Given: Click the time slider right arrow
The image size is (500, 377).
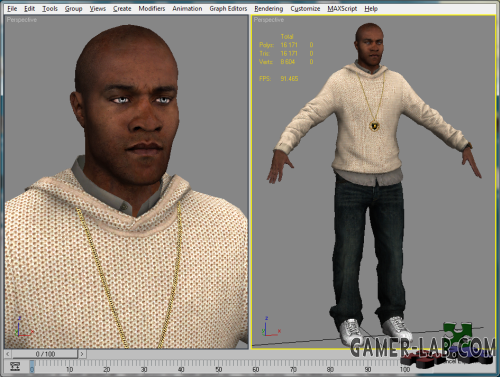Looking at the screenshot, I should 82,354.
